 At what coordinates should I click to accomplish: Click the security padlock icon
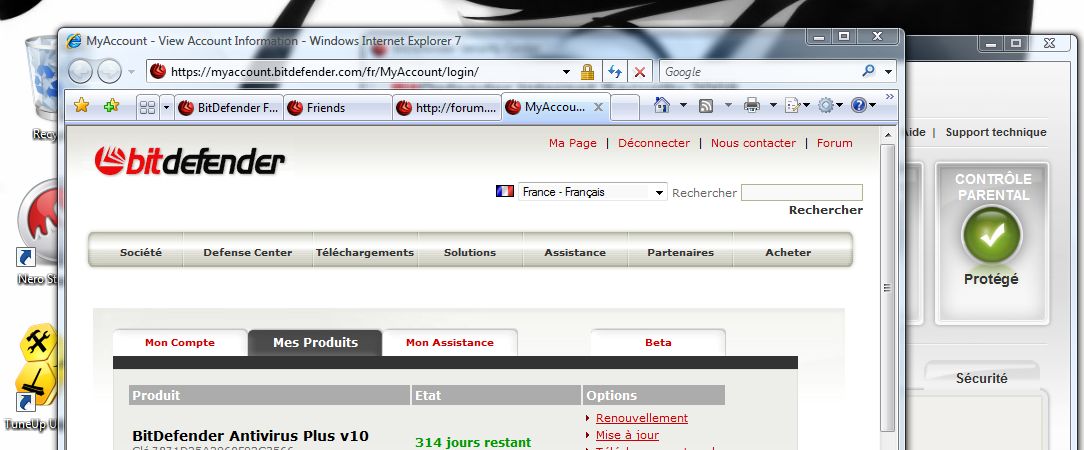click(x=587, y=72)
